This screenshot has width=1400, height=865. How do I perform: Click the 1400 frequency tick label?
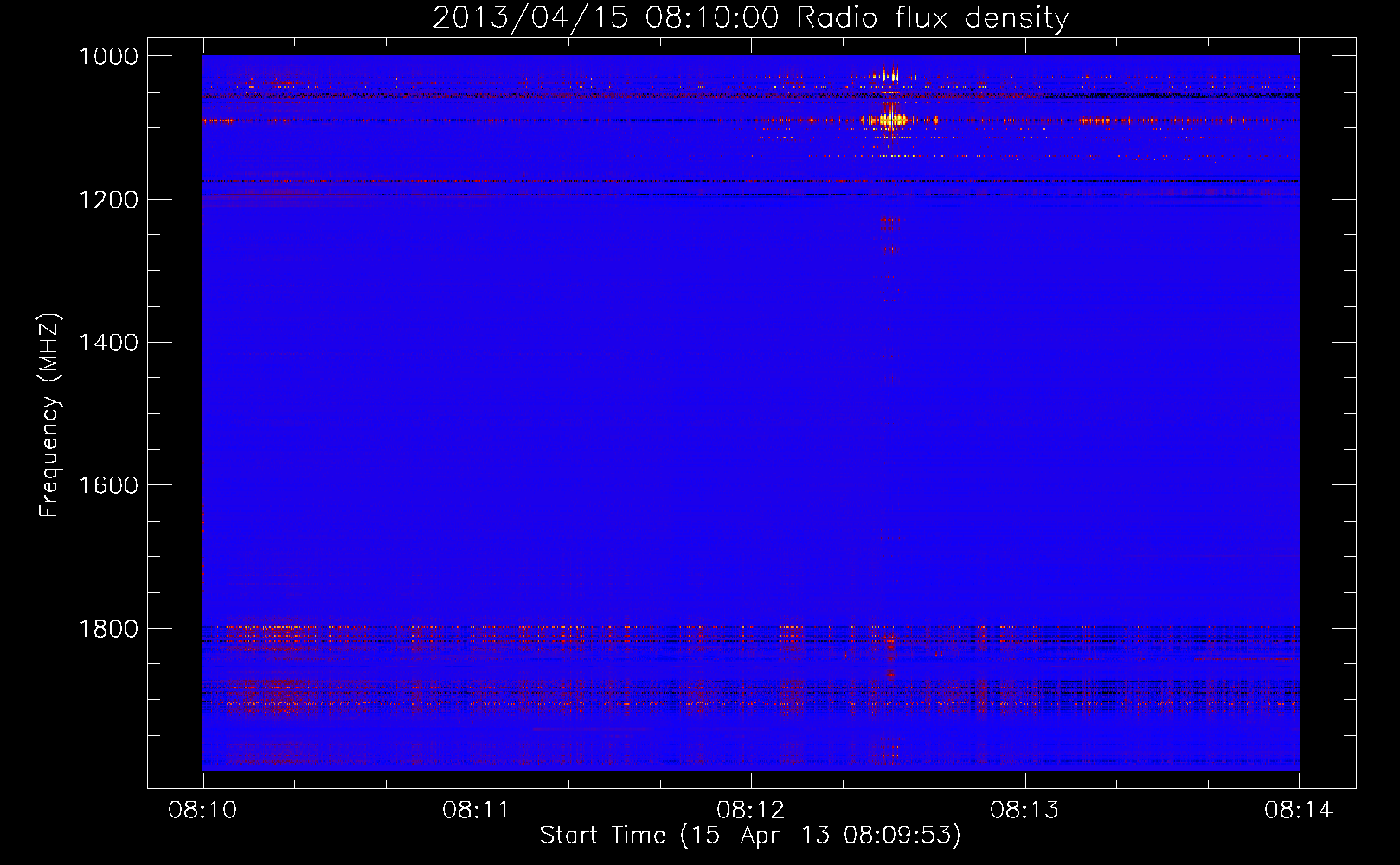tap(108, 343)
